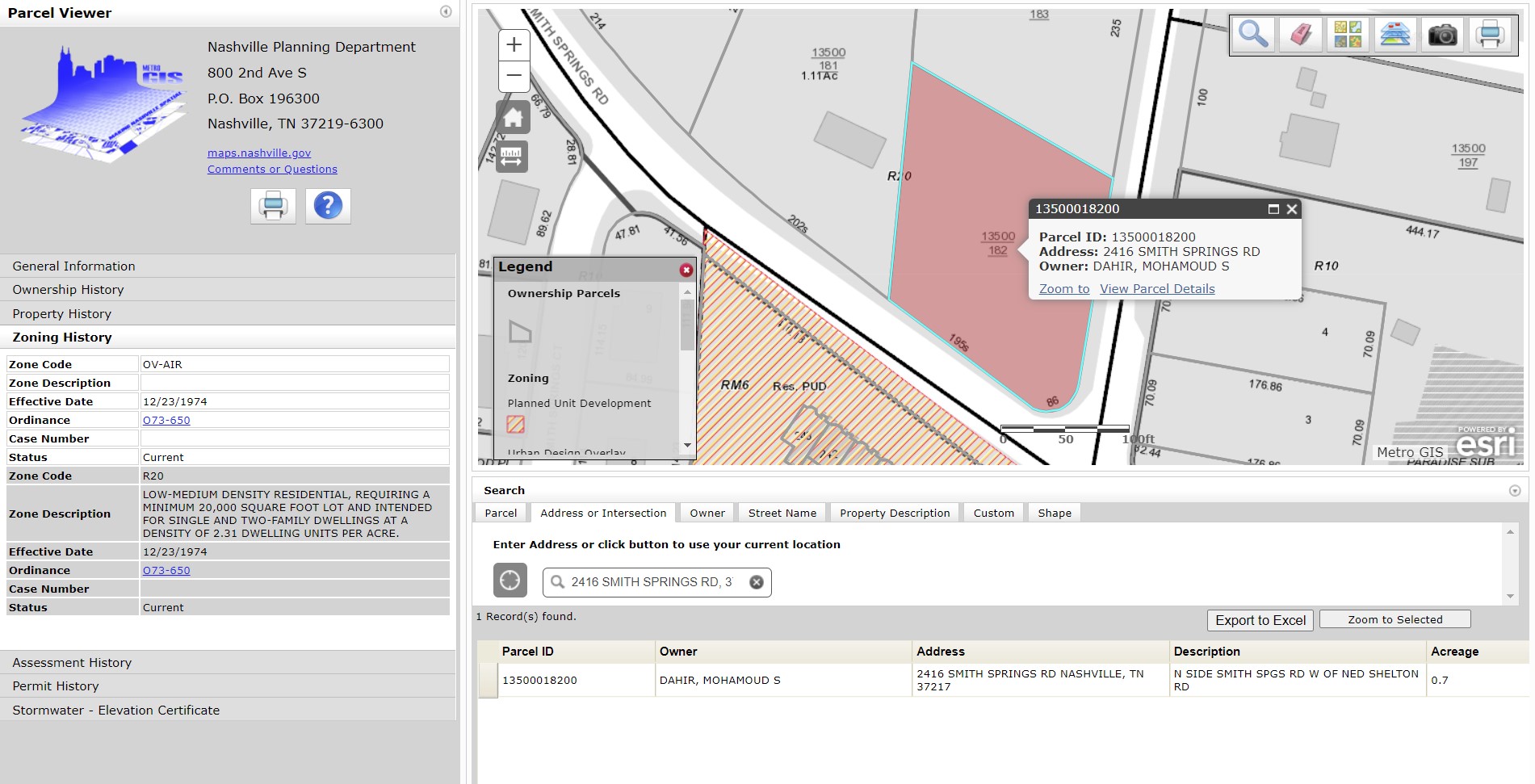Open help with the question mark icon
Viewport: 1535px width, 784px height.
pos(328,206)
